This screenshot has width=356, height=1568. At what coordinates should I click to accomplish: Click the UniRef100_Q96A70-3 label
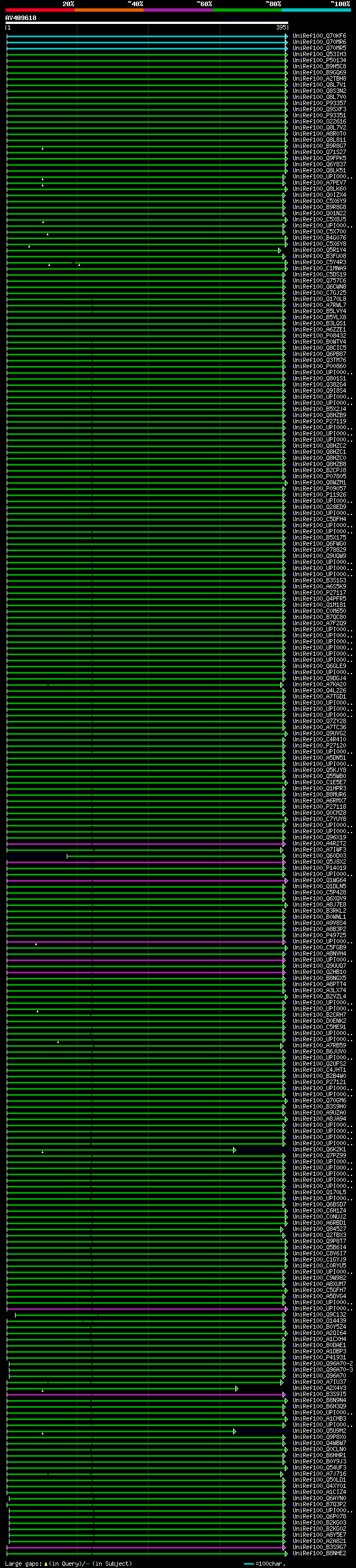(x=323, y=1369)
